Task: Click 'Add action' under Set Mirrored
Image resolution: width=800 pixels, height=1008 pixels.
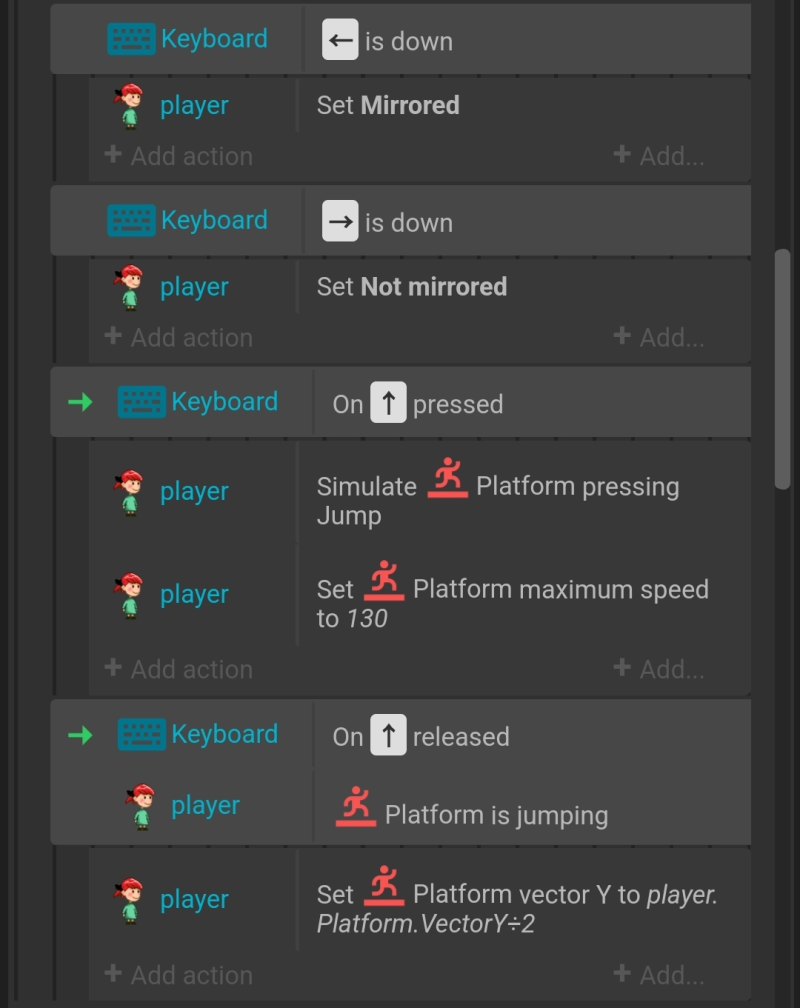Action: click(x=178, y=156)
